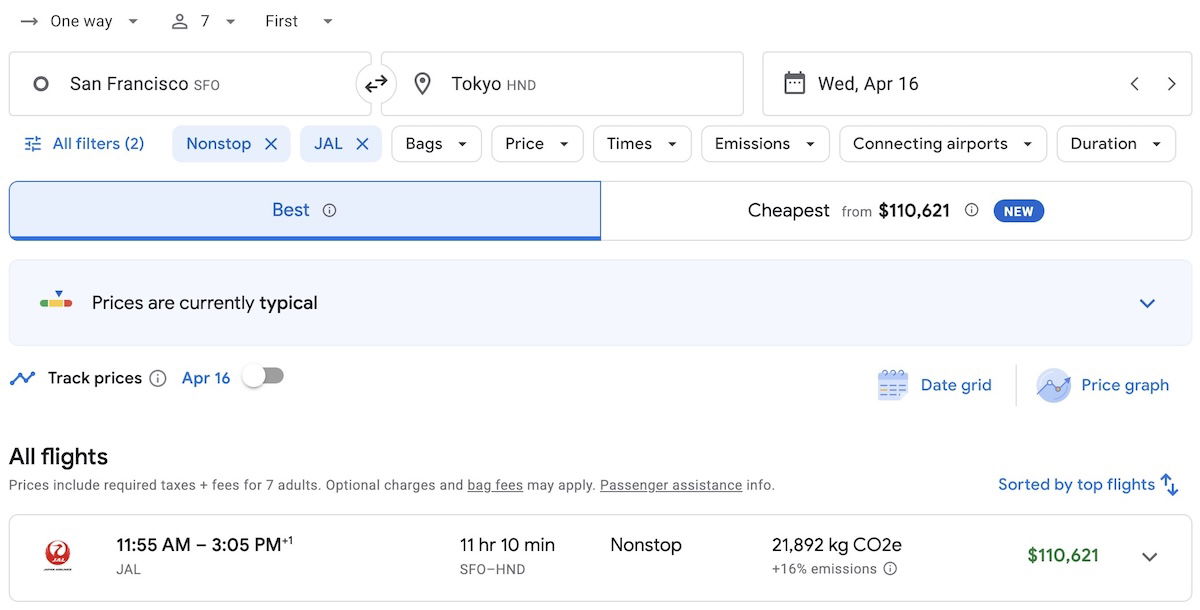Swap origin and destination airports
Screen dimensions: 1200x610
tap(376, 84)
